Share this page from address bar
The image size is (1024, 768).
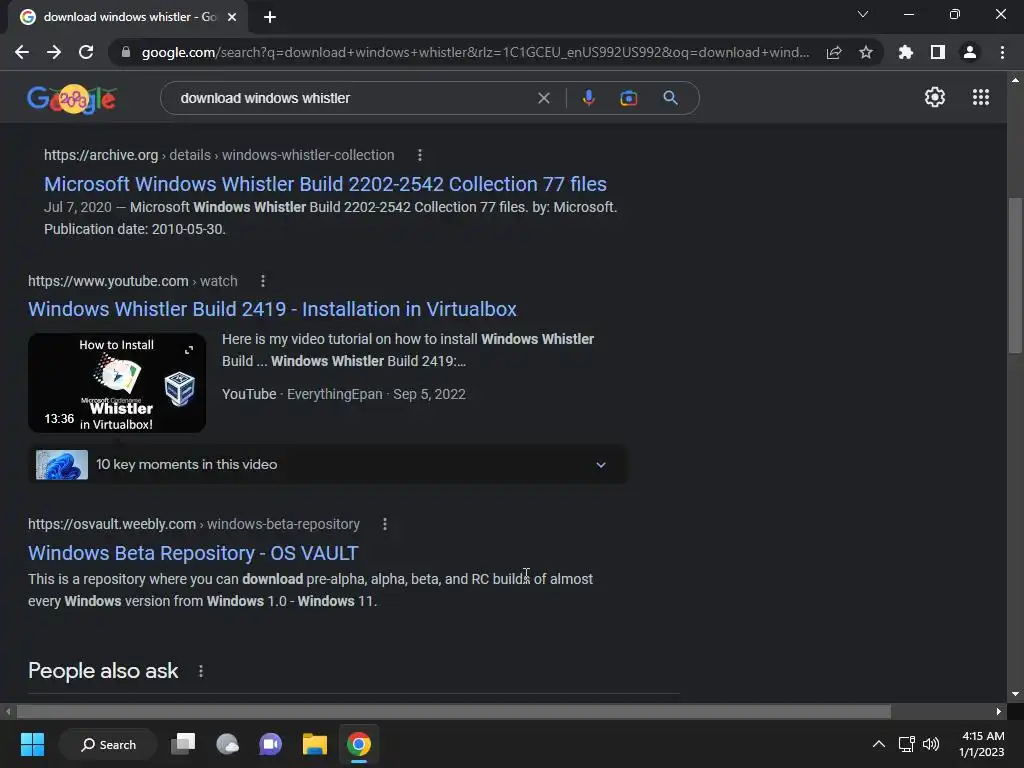pos(834,52)
